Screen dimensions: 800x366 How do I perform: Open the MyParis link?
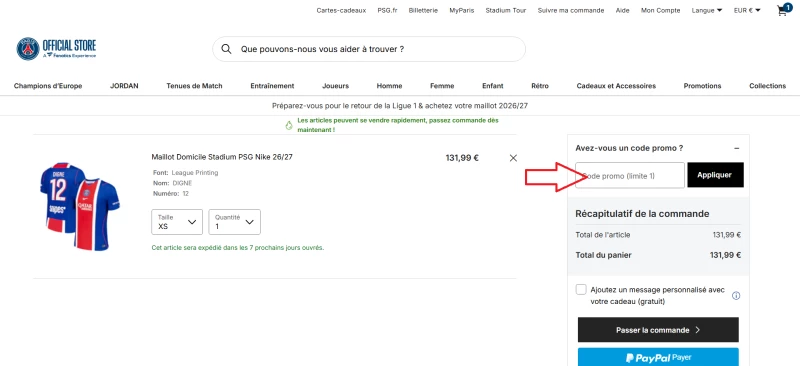[462, 10]
